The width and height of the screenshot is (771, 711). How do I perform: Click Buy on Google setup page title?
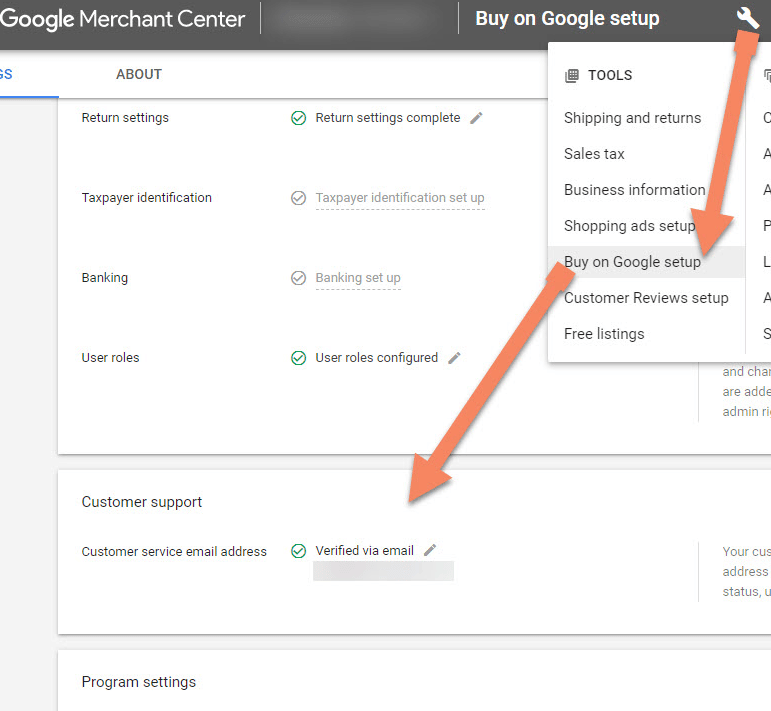567,19
